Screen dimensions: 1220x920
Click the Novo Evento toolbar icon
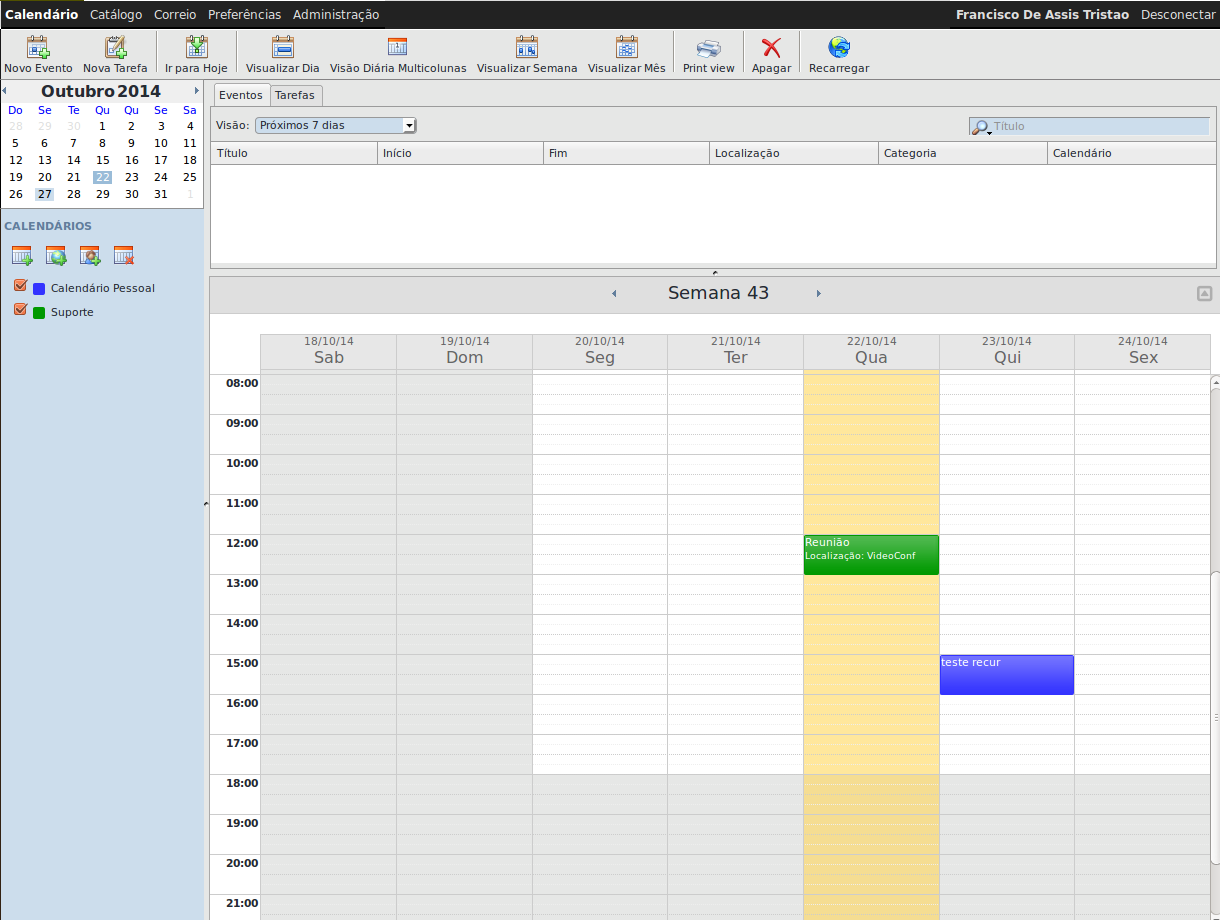[38, 48]
